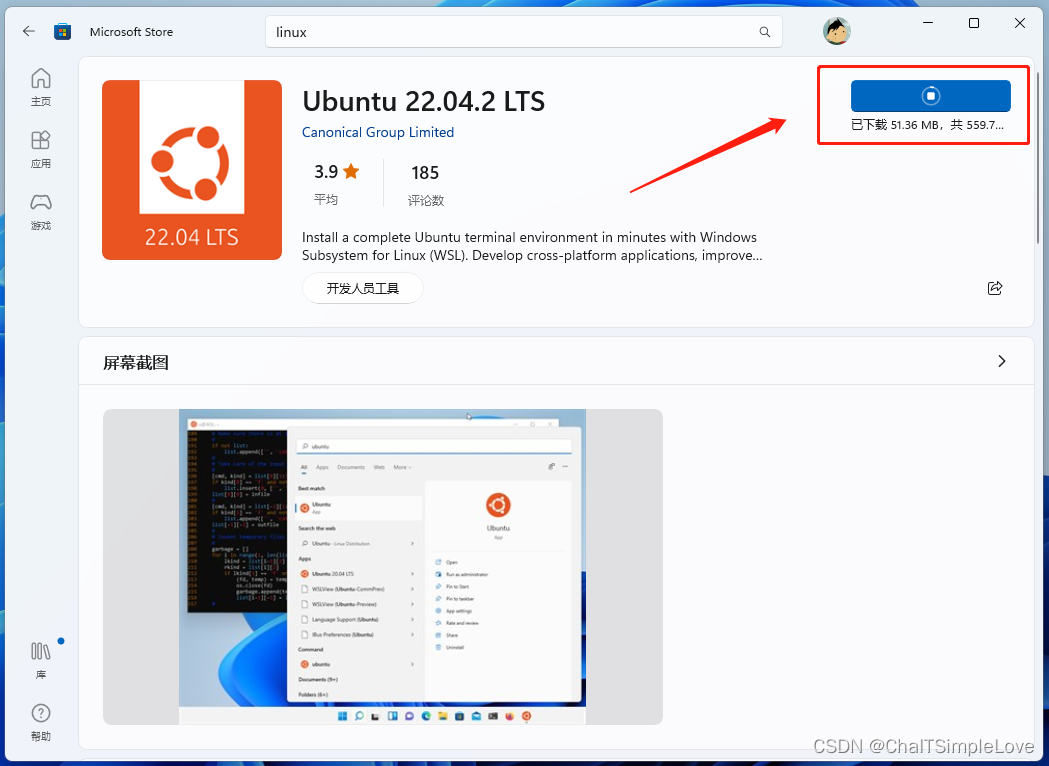
Task: Click the Ubuntu 22.04 LTS app logo
Action: 191,169
